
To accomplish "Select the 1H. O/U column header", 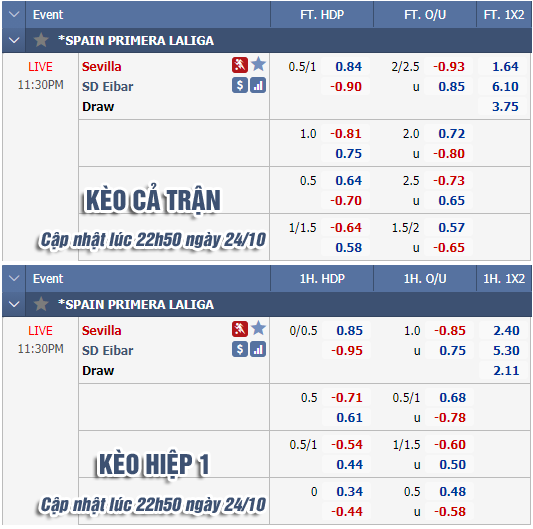I will click(425, 278).
